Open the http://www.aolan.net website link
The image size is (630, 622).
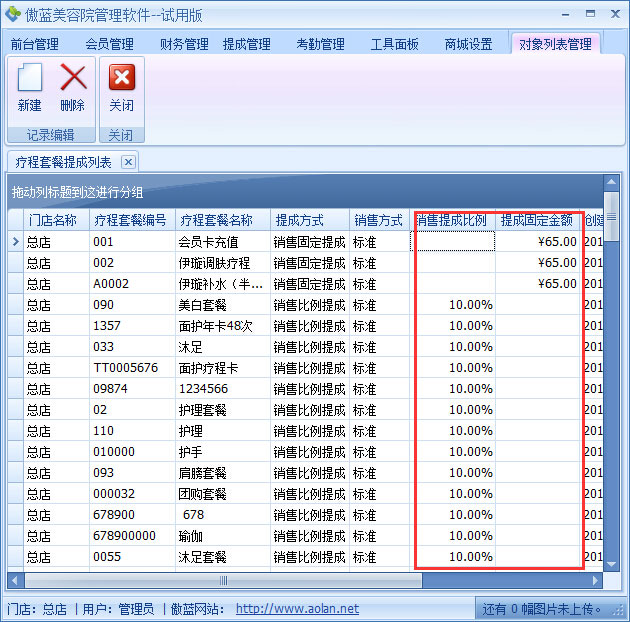(x=297, y=608)
